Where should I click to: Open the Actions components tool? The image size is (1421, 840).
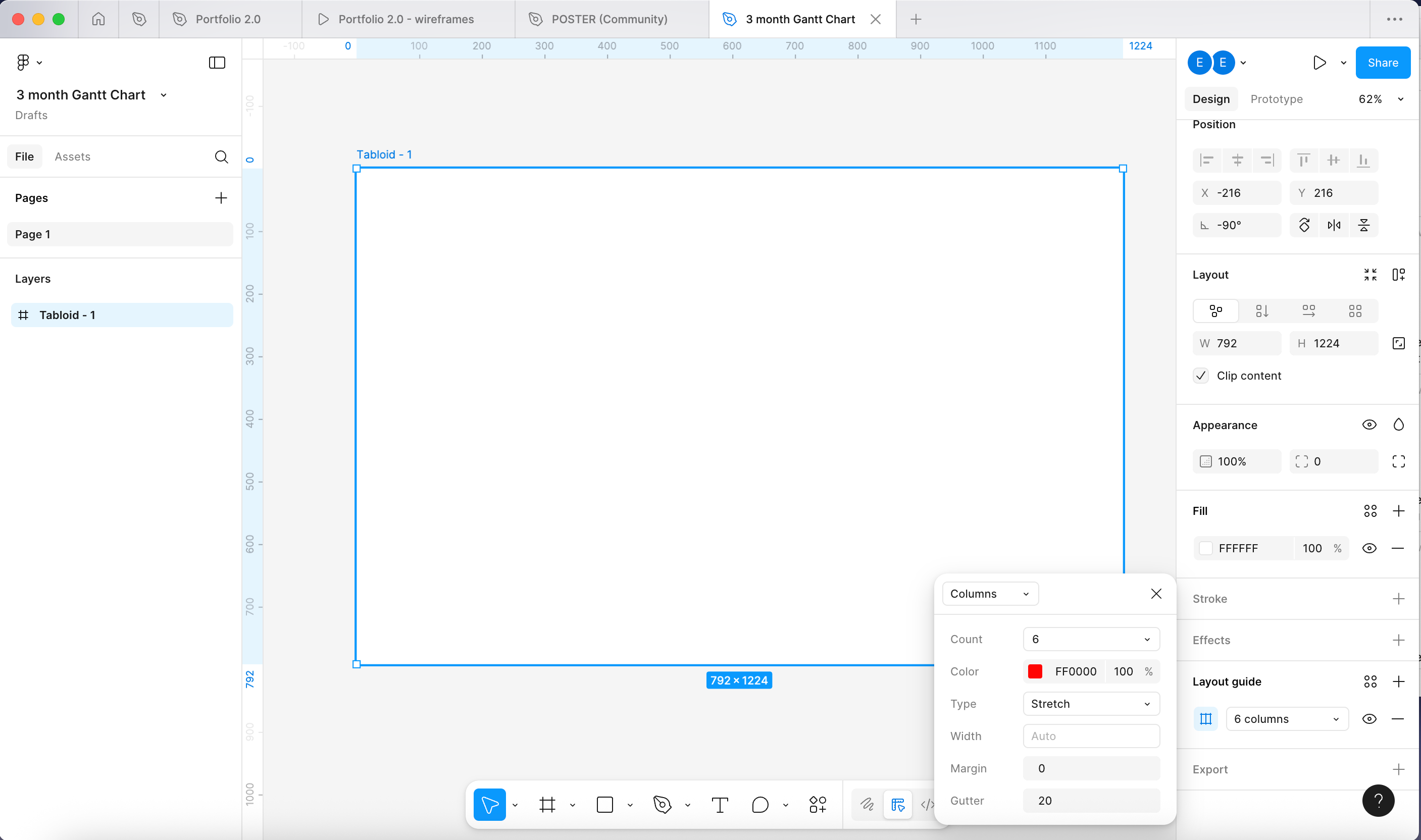(x=818, y=804)
